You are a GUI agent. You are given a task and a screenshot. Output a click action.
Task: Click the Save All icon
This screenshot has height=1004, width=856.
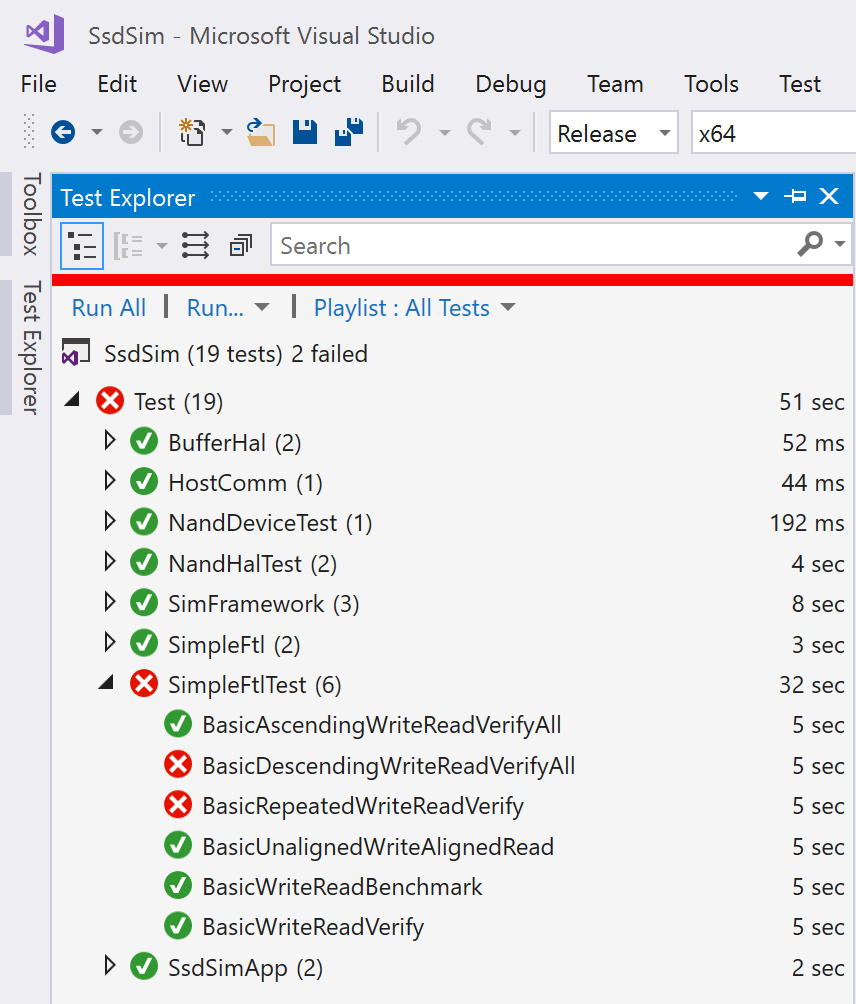349,132
